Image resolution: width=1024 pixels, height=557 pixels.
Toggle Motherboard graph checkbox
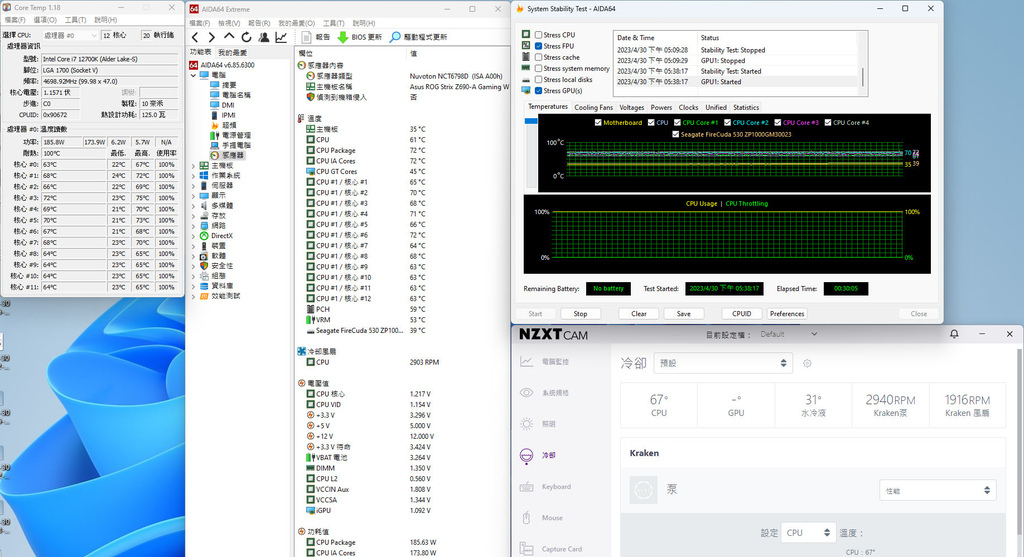(598, 122)
